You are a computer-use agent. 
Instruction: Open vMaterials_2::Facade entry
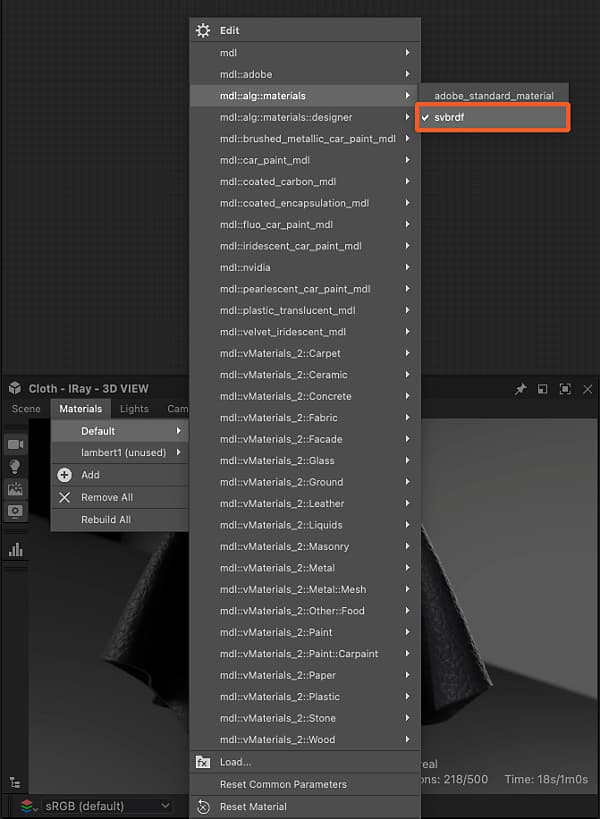tap(305, 439)
